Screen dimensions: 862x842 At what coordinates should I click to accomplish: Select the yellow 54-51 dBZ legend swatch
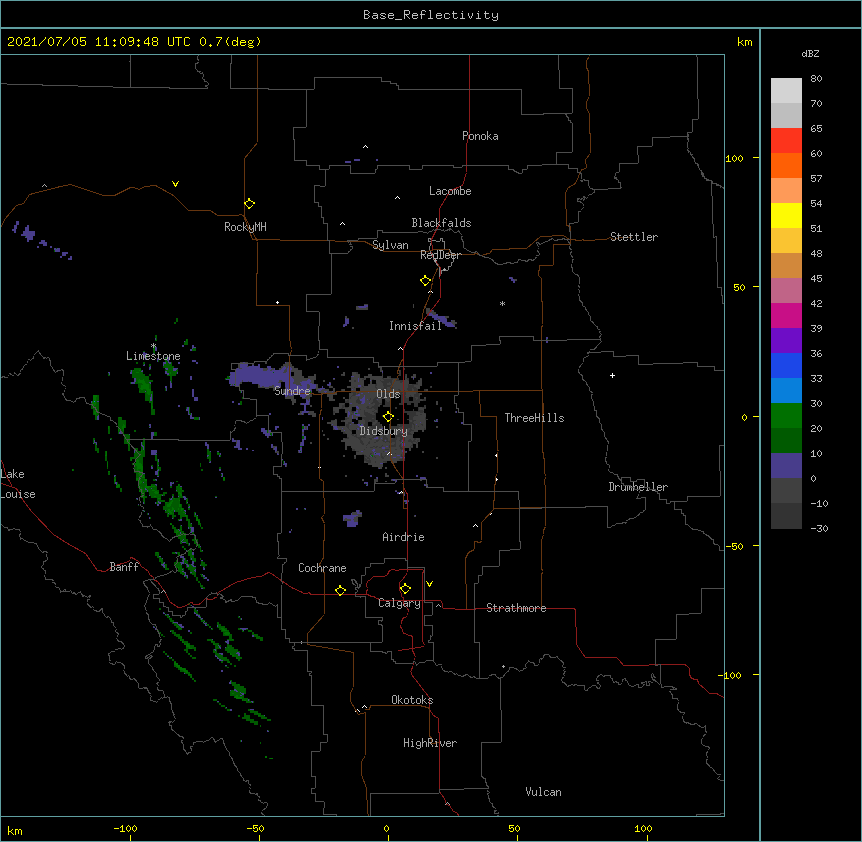786,216
